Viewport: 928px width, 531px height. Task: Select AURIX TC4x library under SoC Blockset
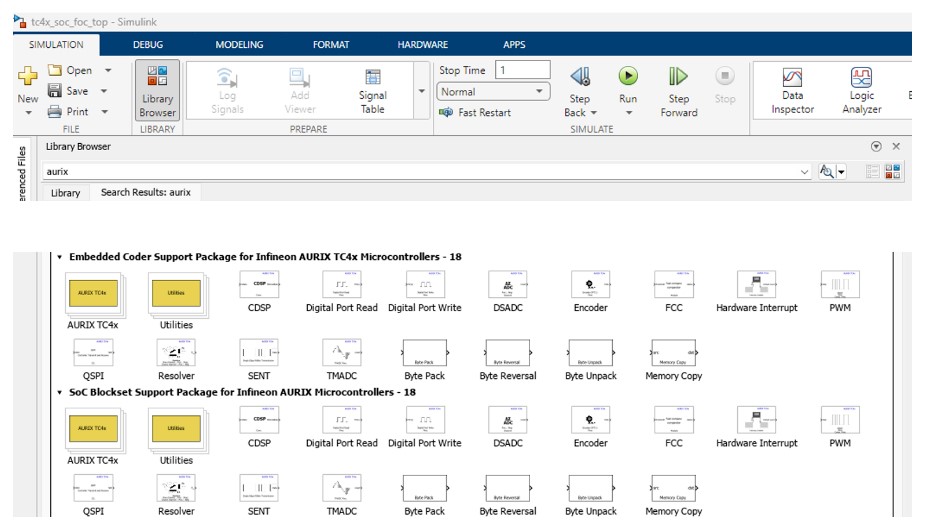93,436
